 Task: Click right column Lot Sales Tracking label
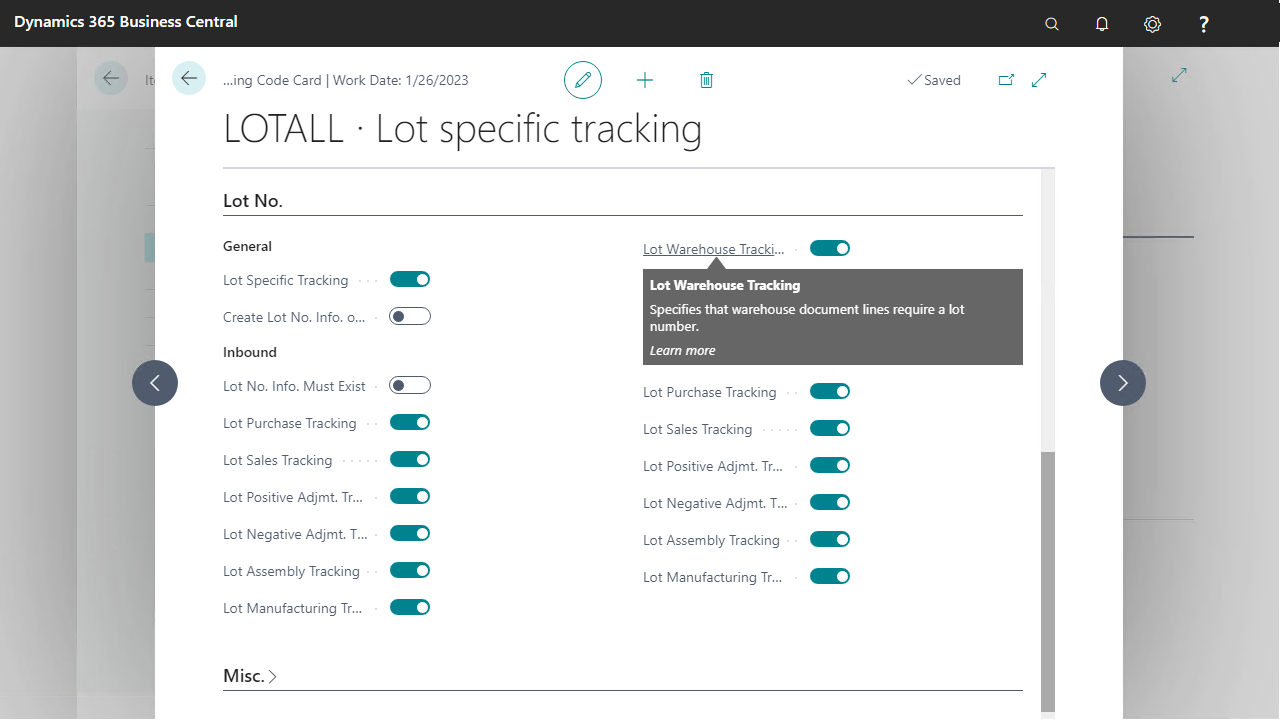pyautogui.click(x=697, y=429)
